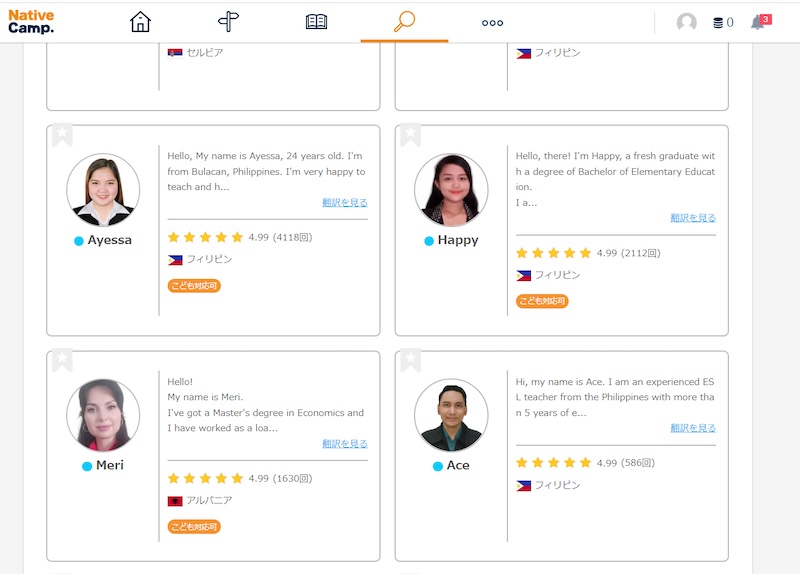Open Happy's profile photo
This screenshot has height=574, width=800.
pyautogui.click(x=452, y=190)
